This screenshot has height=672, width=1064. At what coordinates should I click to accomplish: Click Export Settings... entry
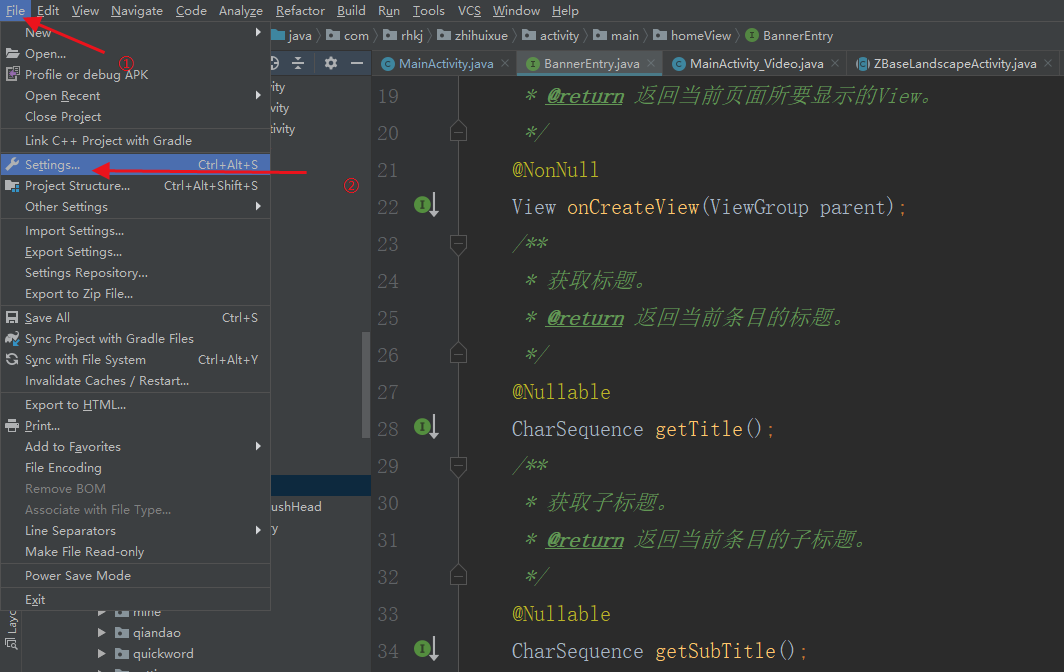coord(136,252)
